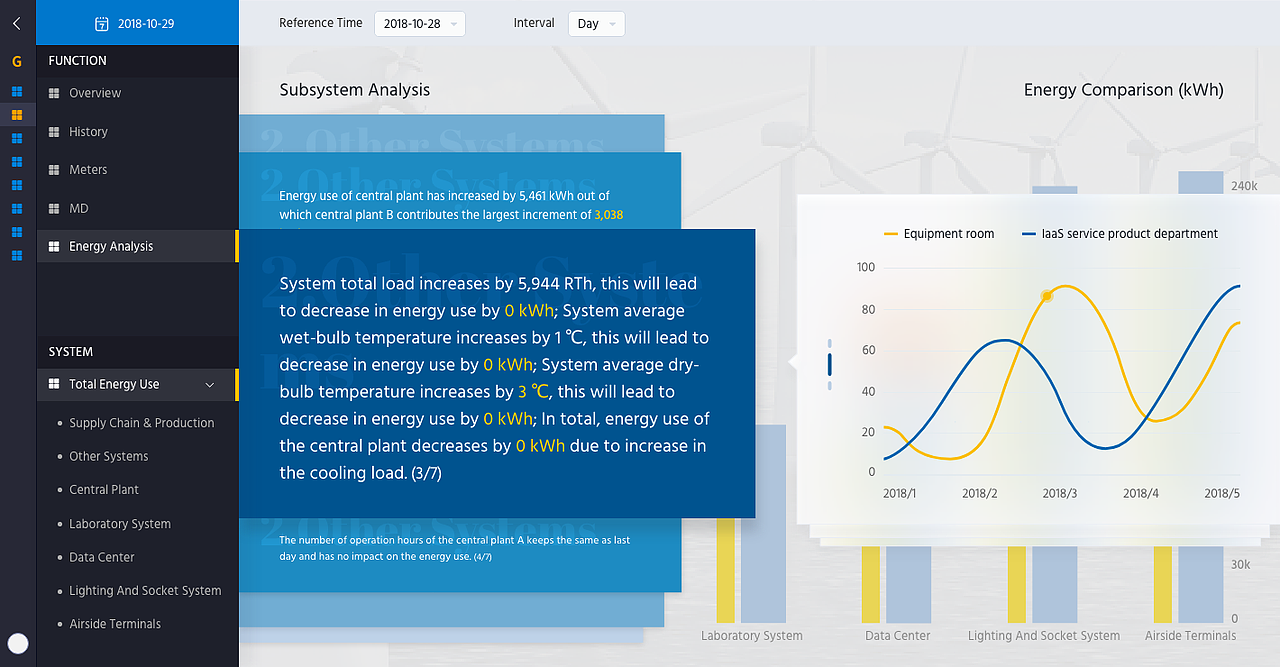The height and width of the screenshot is (667, 1280).
Task: Open Data Center in the system list
Action: (101, 557)
